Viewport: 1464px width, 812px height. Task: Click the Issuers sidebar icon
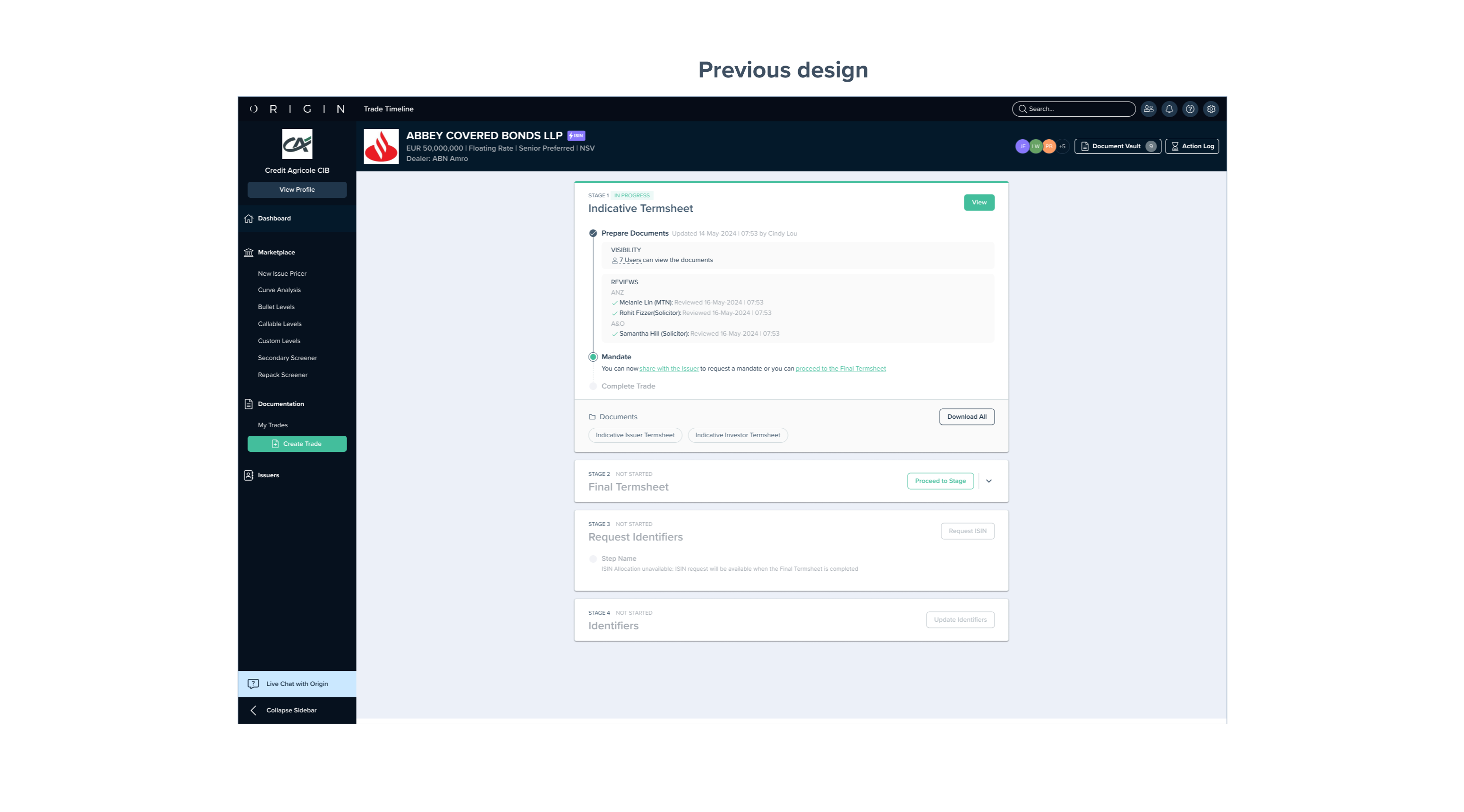point(248,475)
